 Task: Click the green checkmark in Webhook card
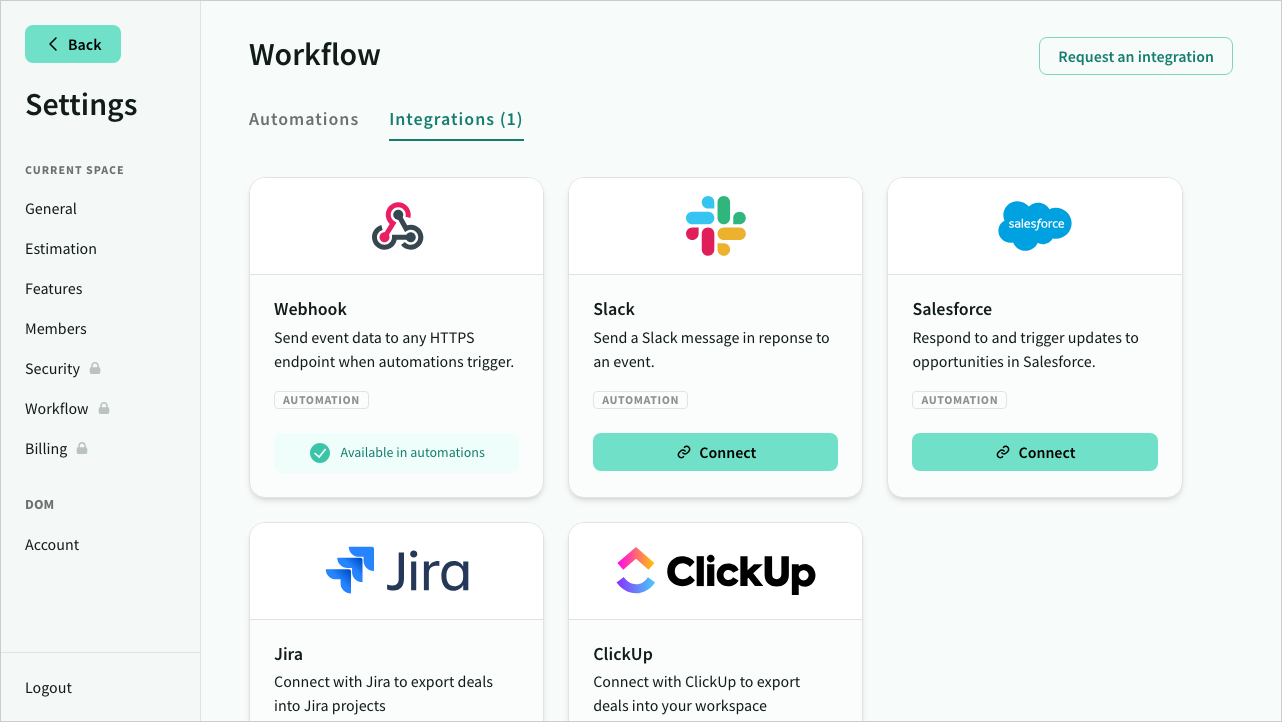pos(320,453)
